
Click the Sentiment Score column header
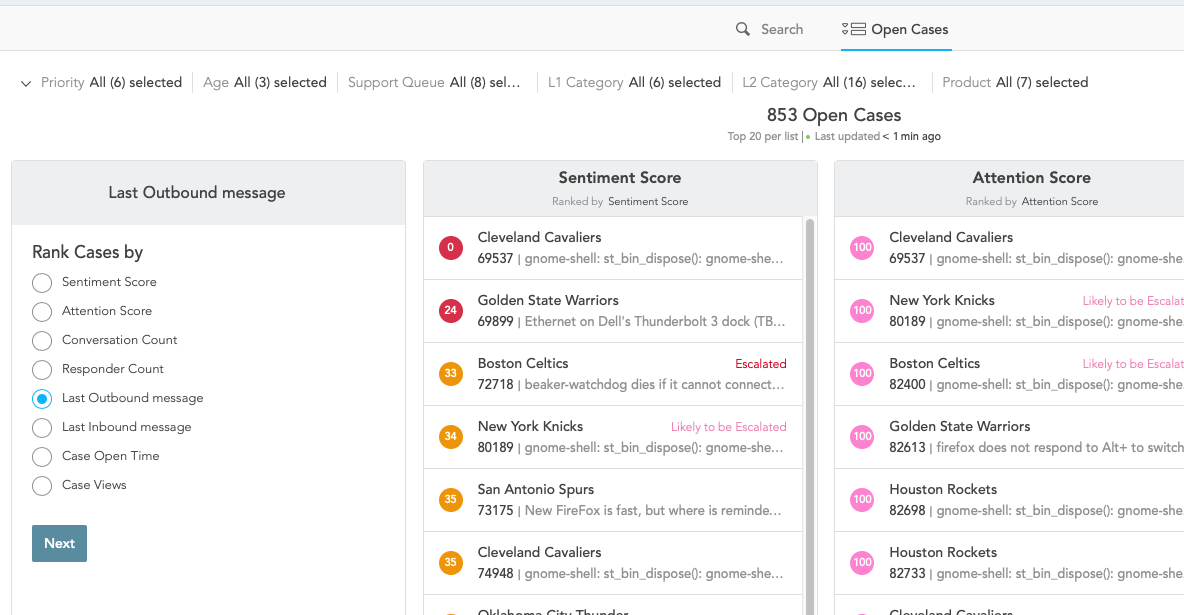point(620,188)
